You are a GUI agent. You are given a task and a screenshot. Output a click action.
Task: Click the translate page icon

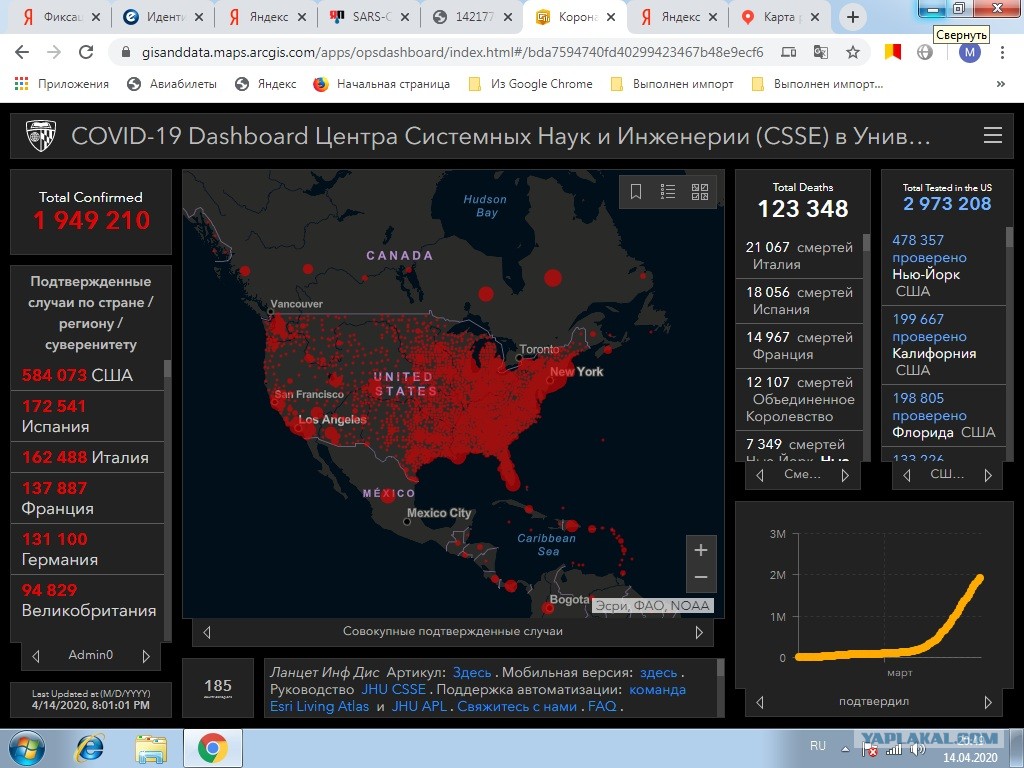click(820, 52)
